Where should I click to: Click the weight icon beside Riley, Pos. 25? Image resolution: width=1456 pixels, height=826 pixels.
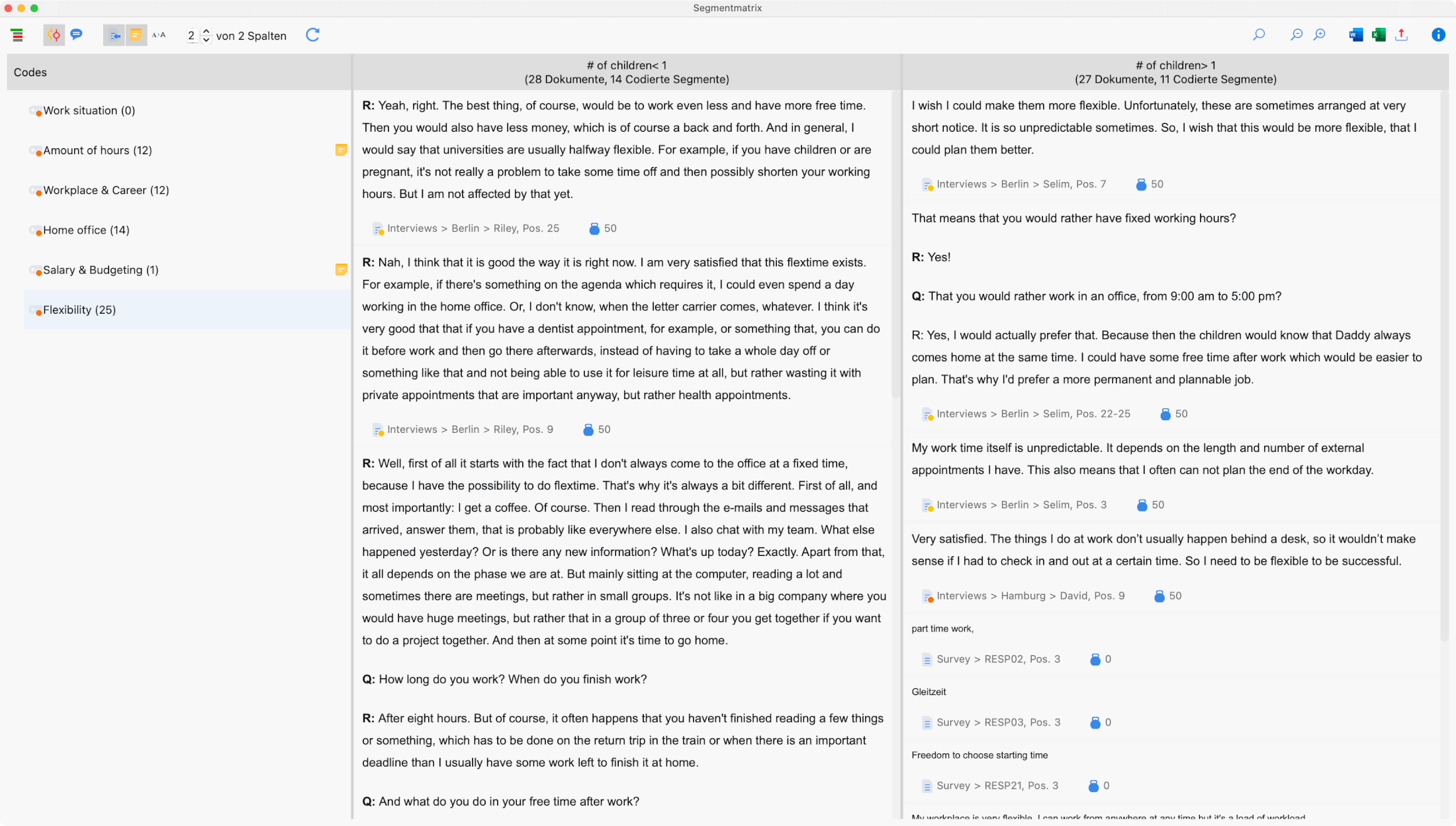594,228
